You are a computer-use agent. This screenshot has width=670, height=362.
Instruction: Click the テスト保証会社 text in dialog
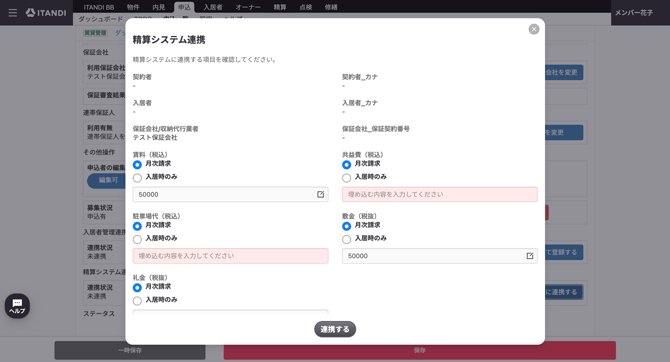pos(155,138)
